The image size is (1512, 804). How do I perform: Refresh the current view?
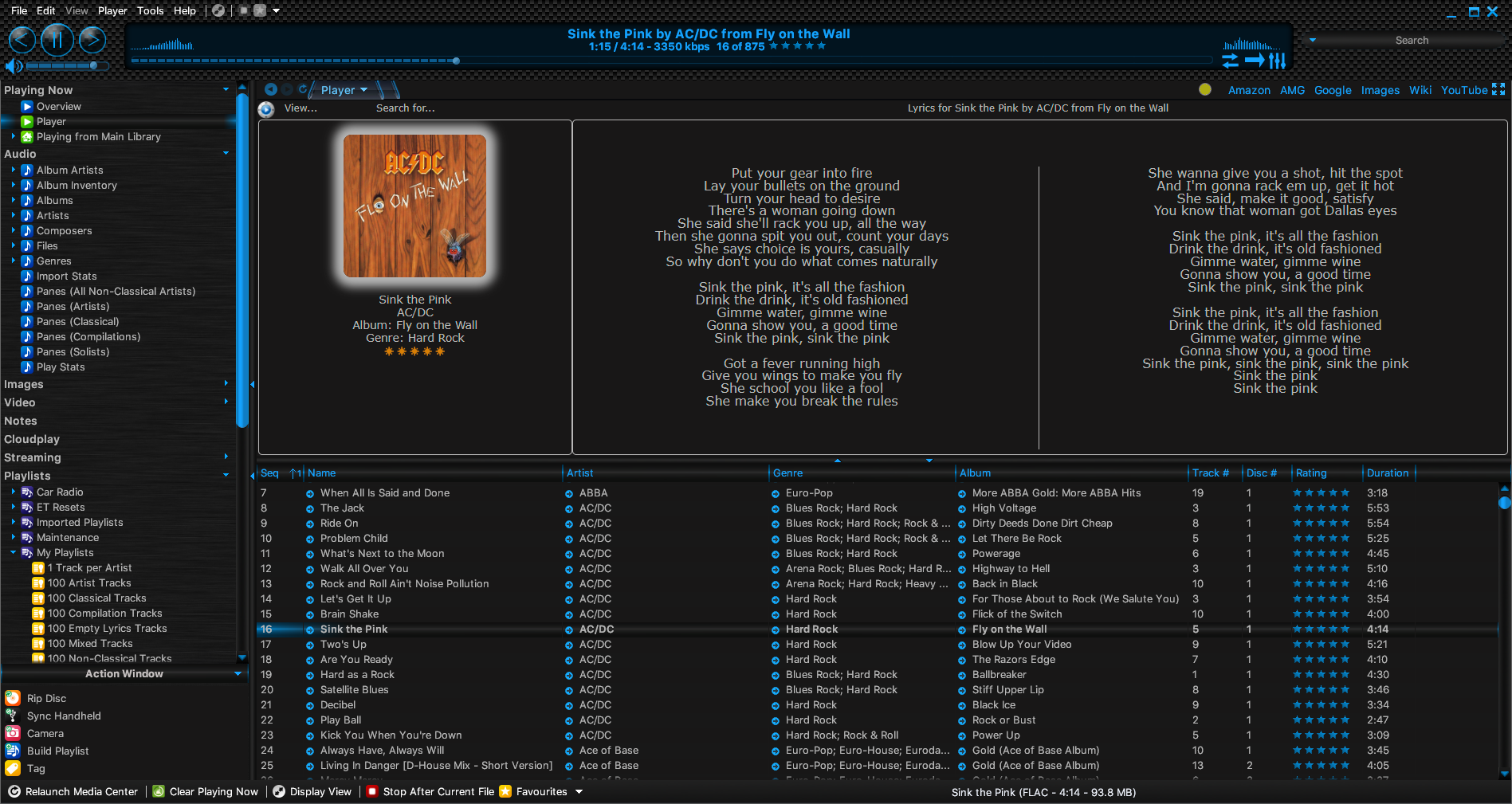coord(303,89)
